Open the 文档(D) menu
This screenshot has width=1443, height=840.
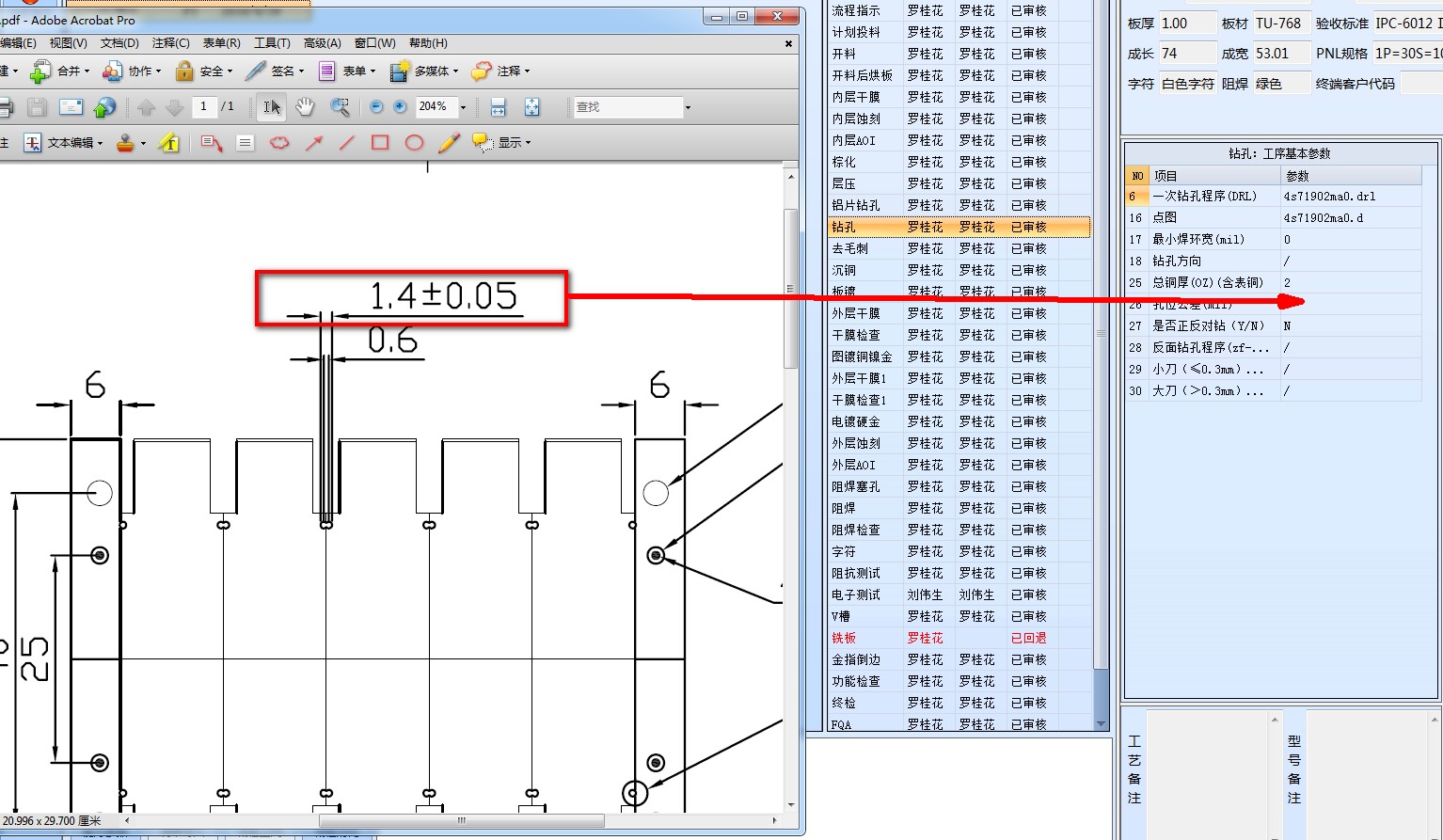(x=119, y=43)
